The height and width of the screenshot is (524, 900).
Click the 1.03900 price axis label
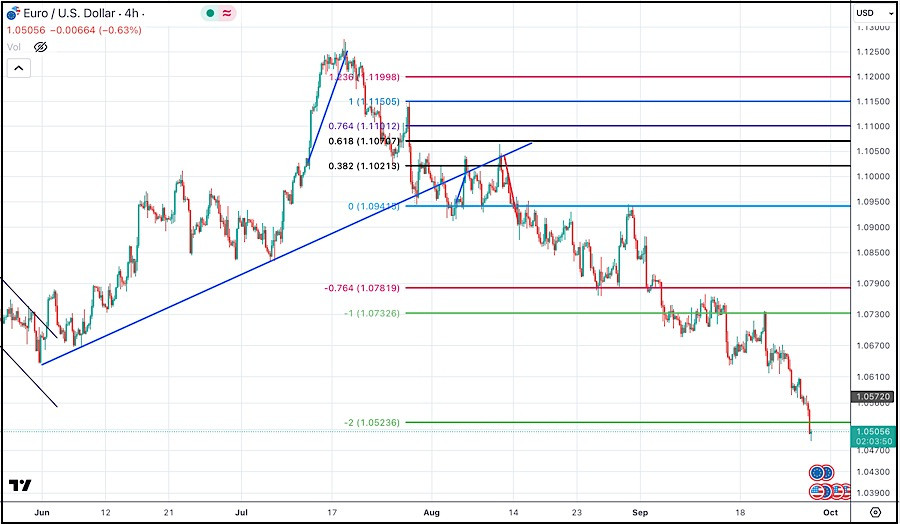(x=872, y=494)
